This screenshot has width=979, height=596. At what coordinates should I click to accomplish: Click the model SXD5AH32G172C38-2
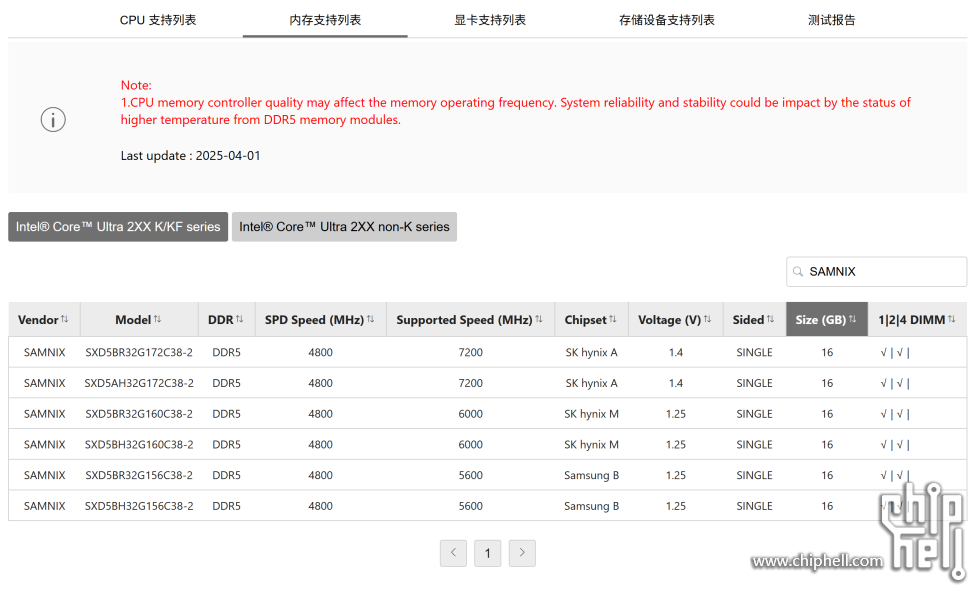139,383
